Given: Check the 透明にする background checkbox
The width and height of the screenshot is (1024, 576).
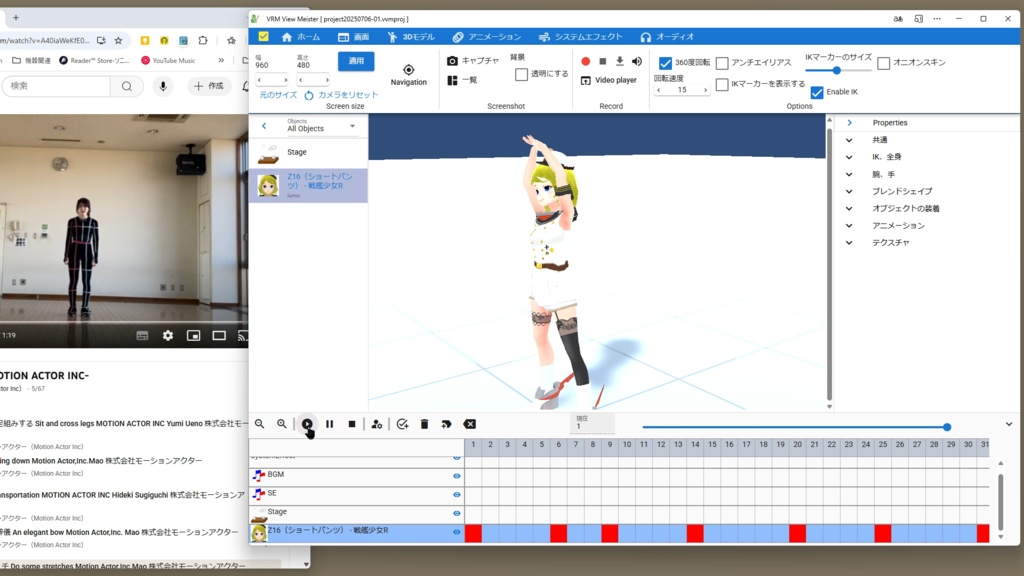Looking at the screenshot, I should tap(521, 74).
